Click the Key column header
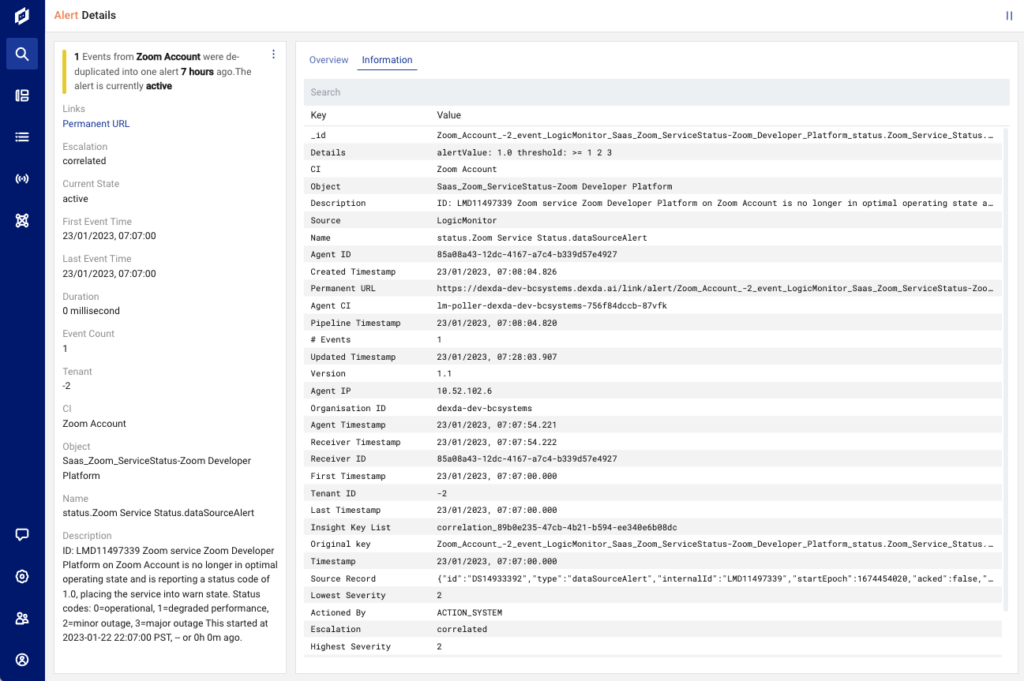Viewport: 1024px width, 681px height. click(x=318, y=115)
